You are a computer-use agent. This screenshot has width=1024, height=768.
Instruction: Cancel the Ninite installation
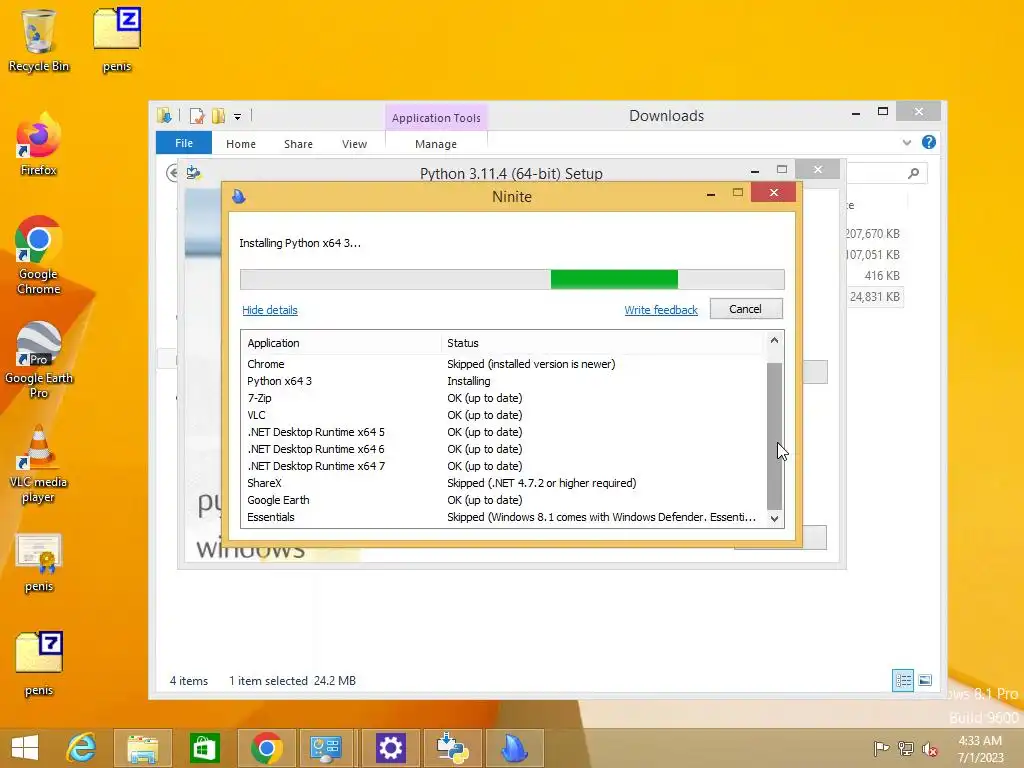(x=746, y=309)
